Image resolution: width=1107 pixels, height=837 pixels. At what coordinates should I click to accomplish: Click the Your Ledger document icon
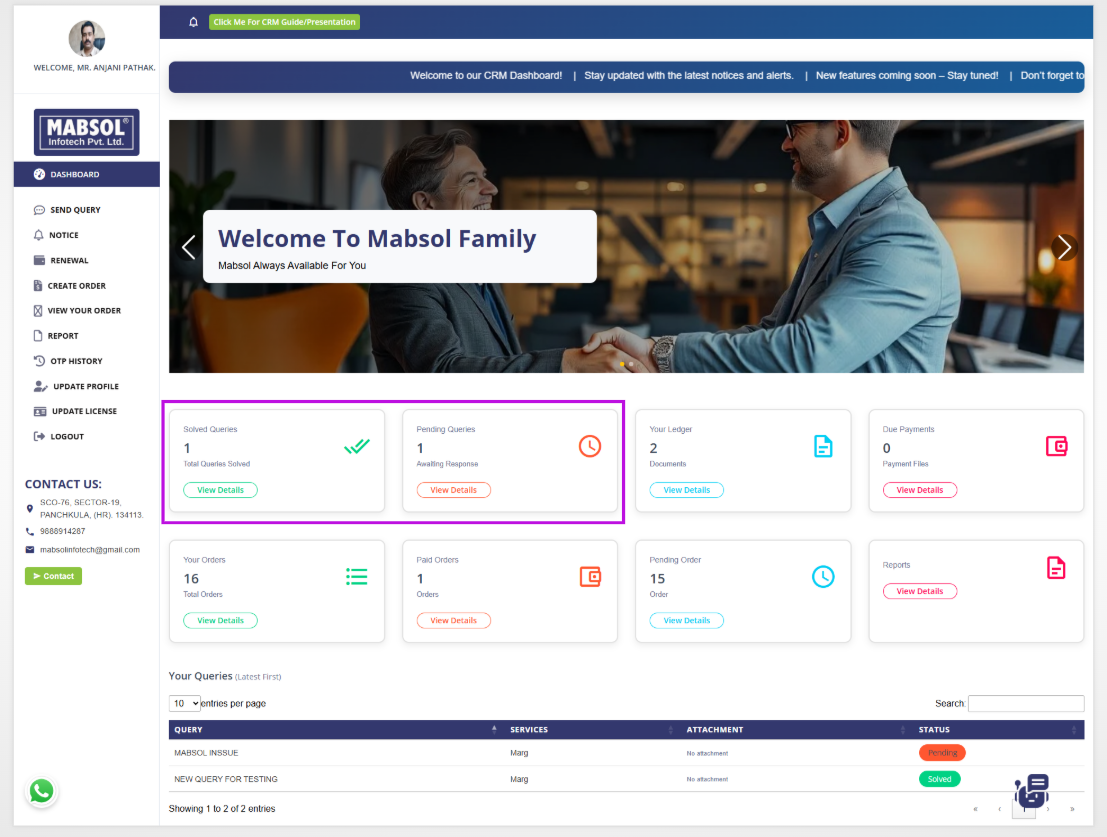click(823, 446)
